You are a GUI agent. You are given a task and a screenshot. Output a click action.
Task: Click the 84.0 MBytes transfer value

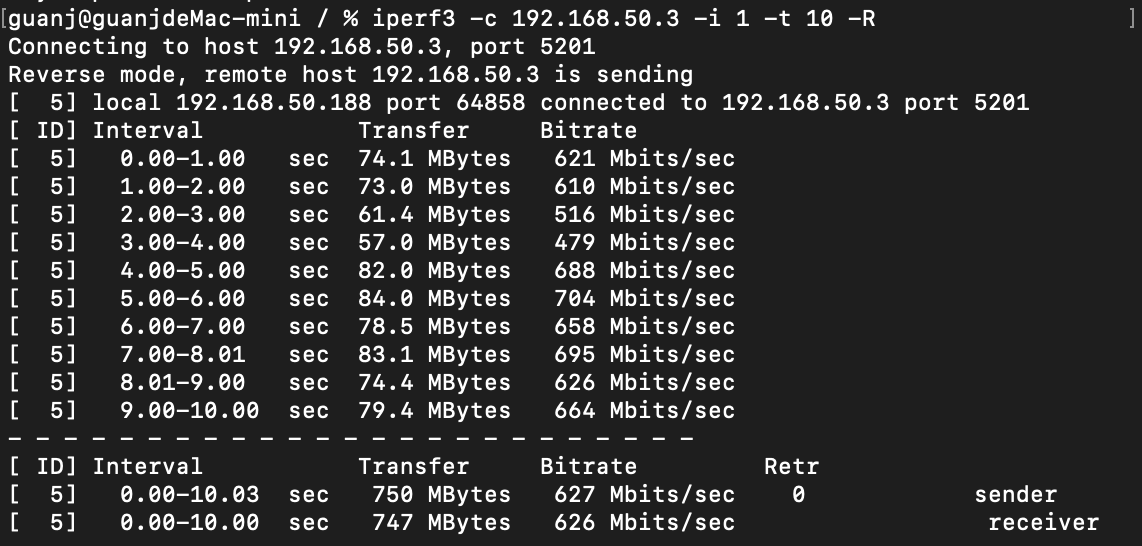434,298
